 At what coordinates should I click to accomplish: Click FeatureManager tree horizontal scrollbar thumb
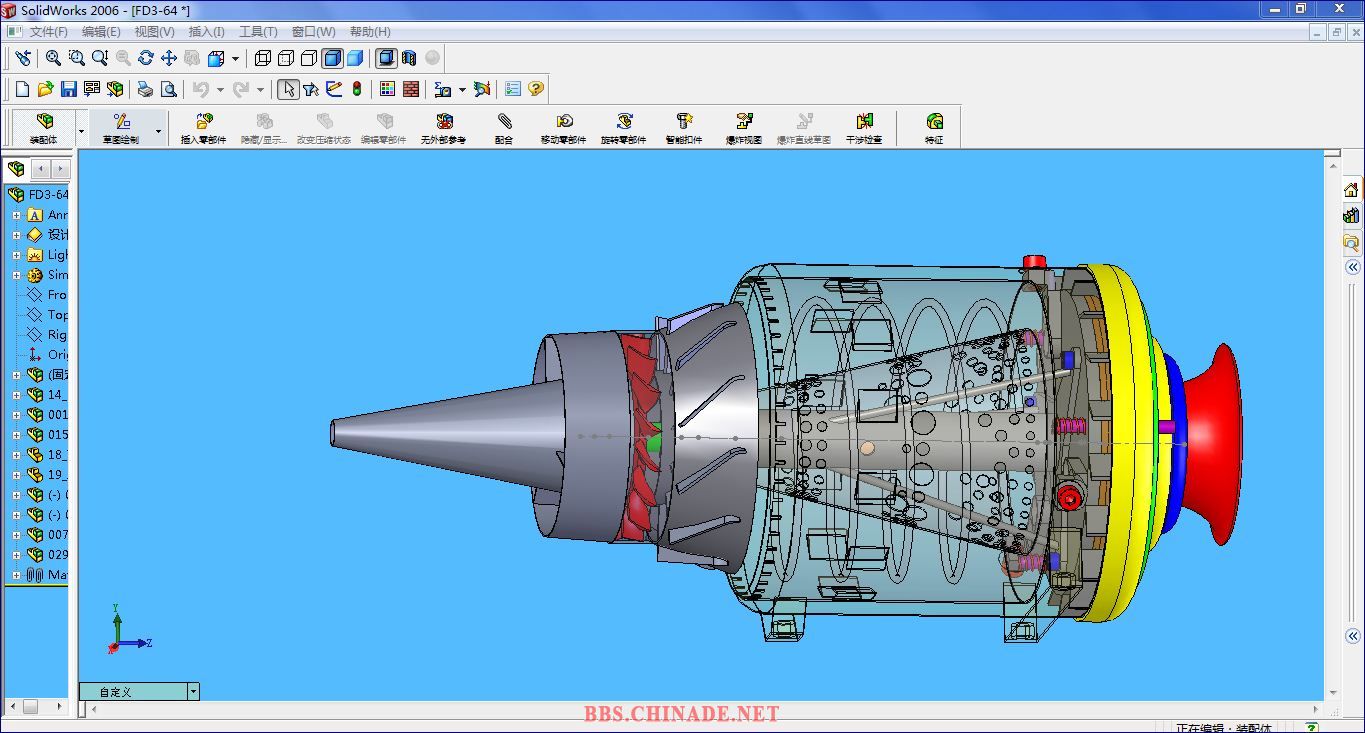pos(31,706)
